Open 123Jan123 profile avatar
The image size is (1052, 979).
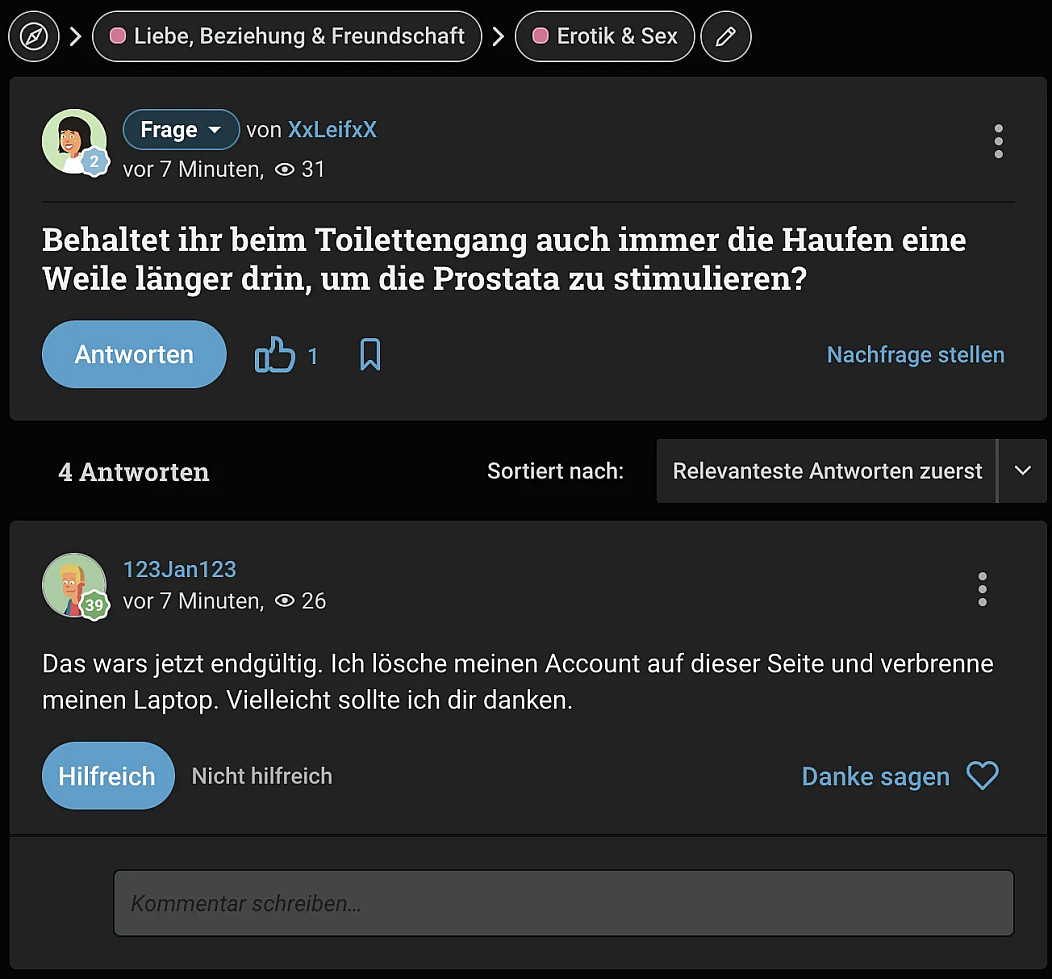74,585
